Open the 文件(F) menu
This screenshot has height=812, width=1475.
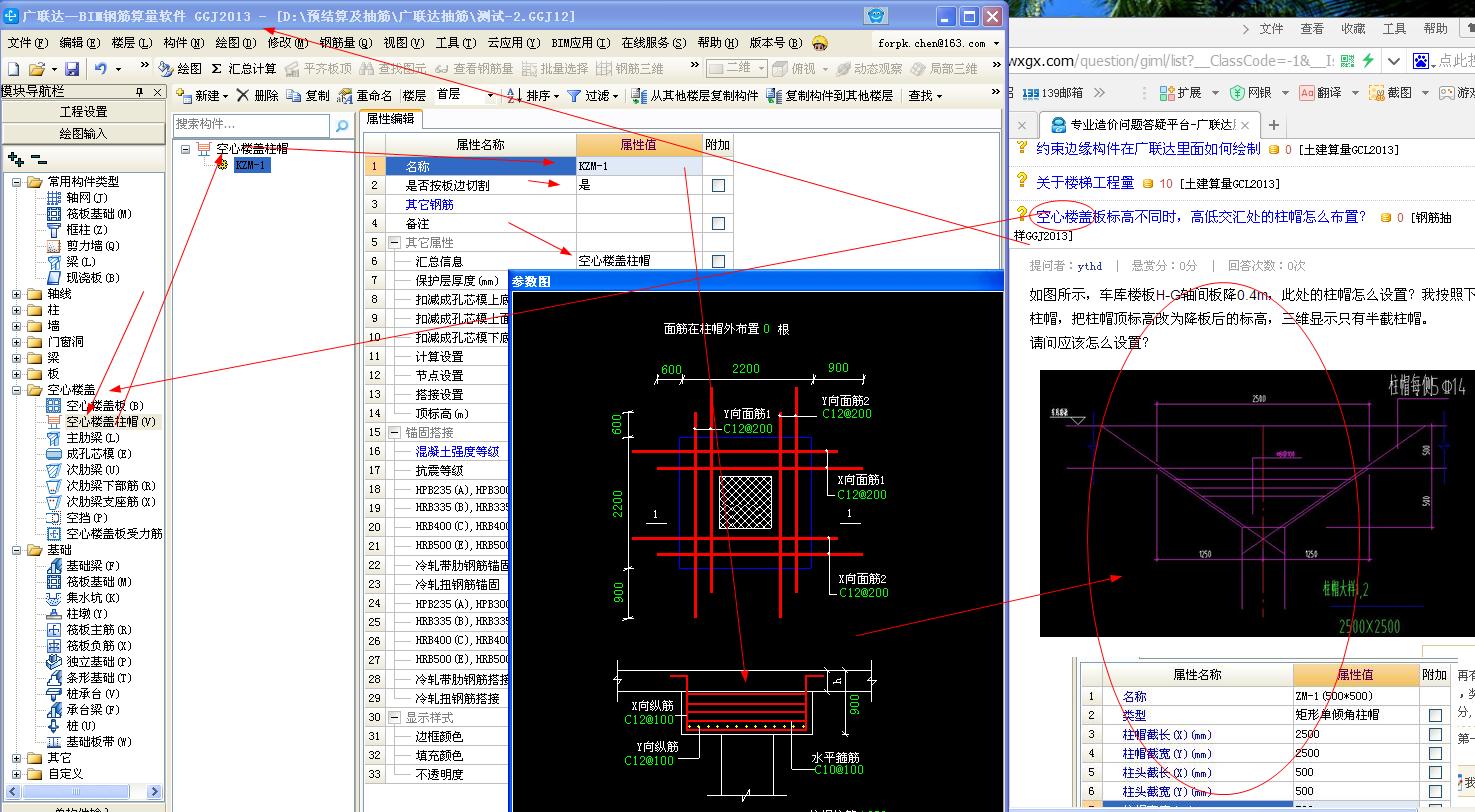(x=28, y=43)
